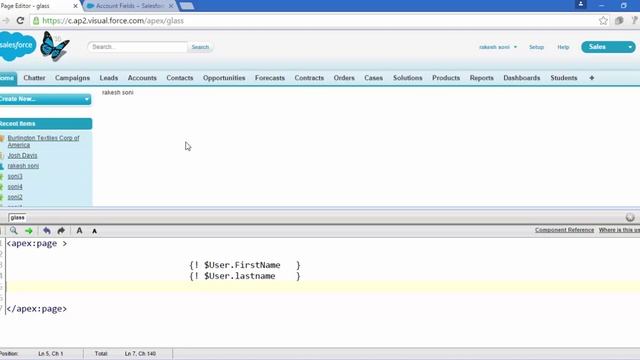Click the plus icon for all tabs
Image resolution: width=640 pixels, height=360 pixels.
(591, 78)
